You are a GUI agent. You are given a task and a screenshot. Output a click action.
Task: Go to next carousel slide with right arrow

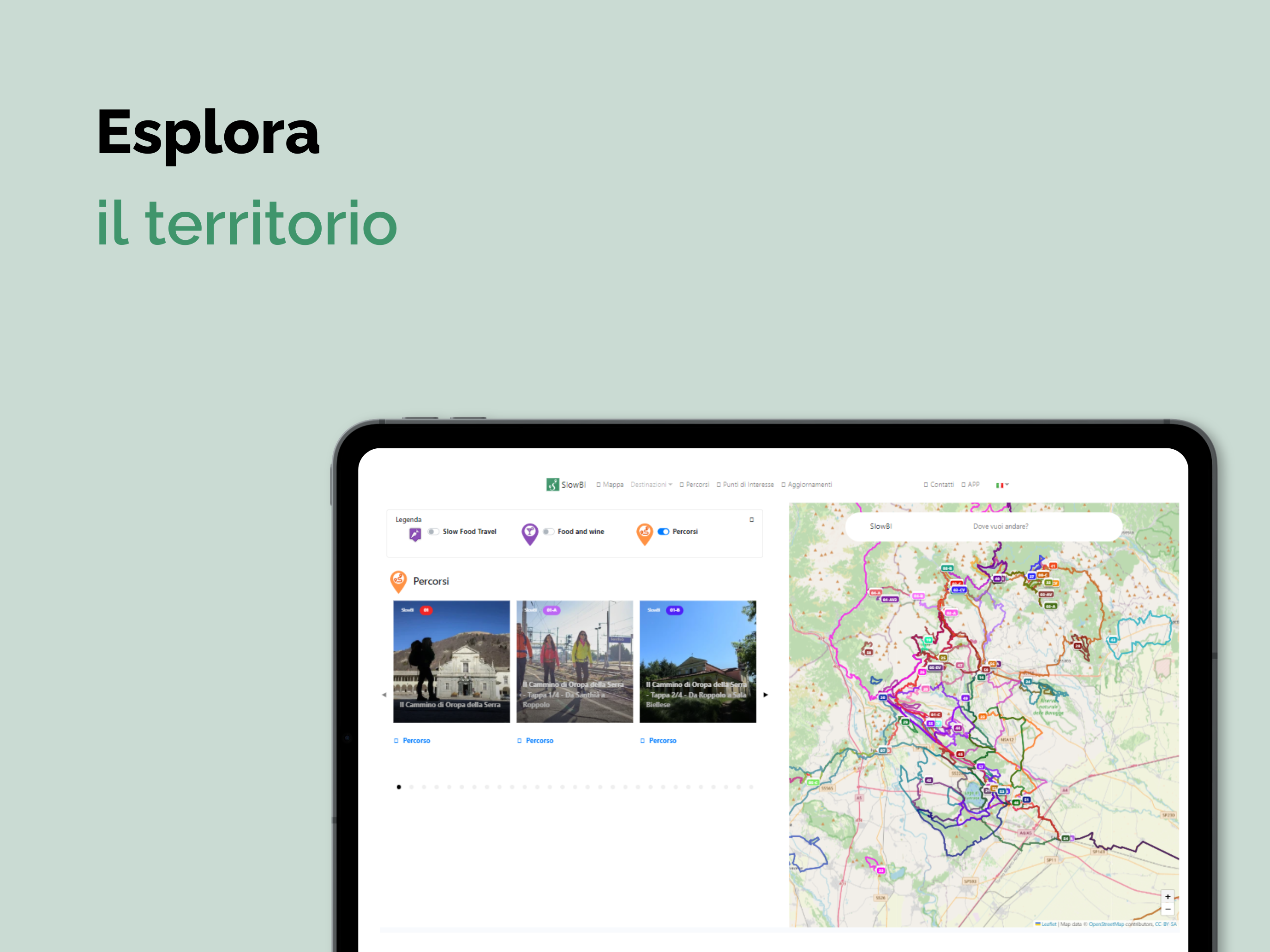765,695
